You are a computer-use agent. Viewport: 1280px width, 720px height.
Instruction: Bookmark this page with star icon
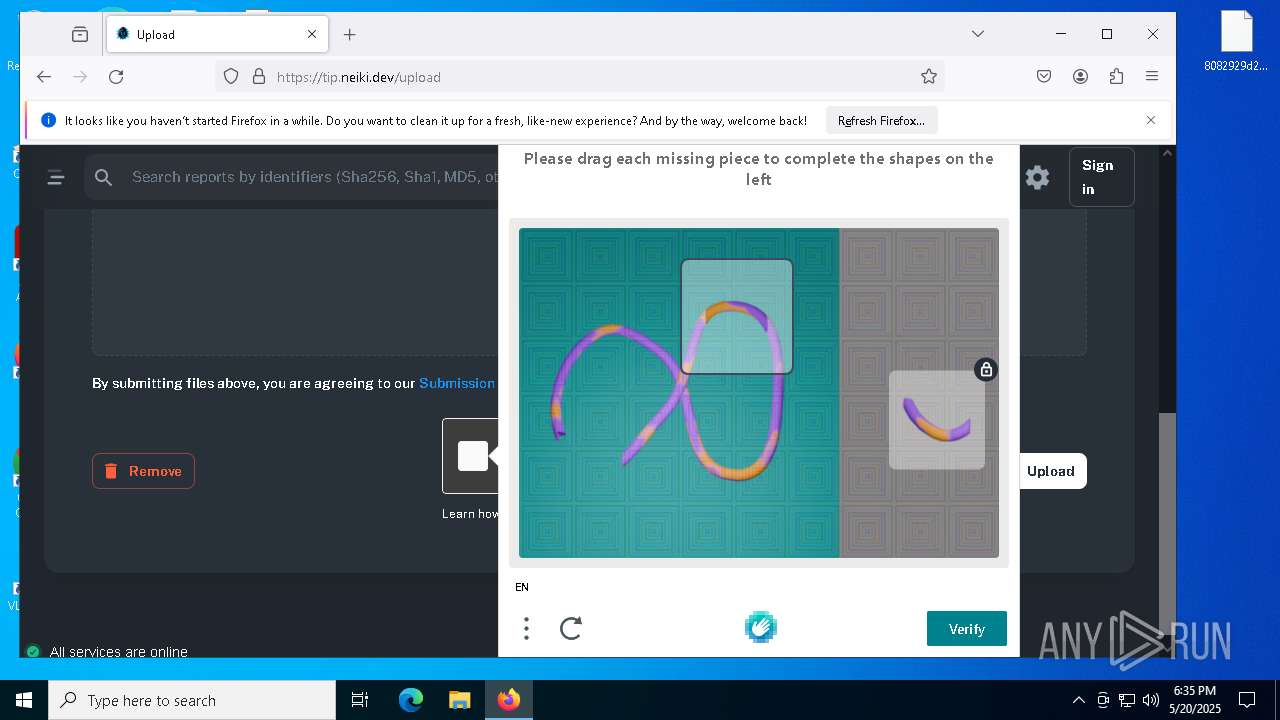coord(929,77)
